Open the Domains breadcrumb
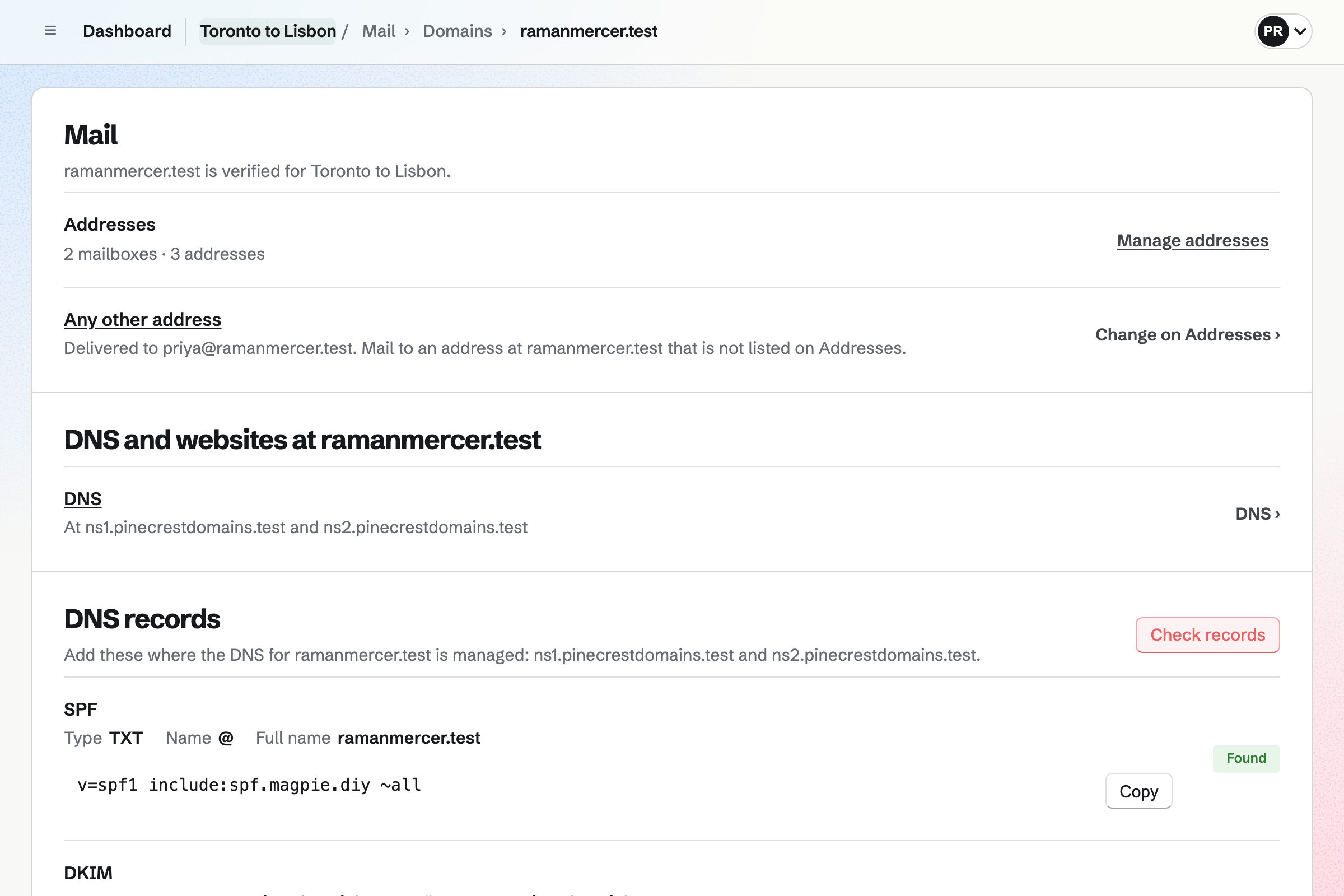The image size is (1344, 896). pyautogui.click(x=457, y=31)
